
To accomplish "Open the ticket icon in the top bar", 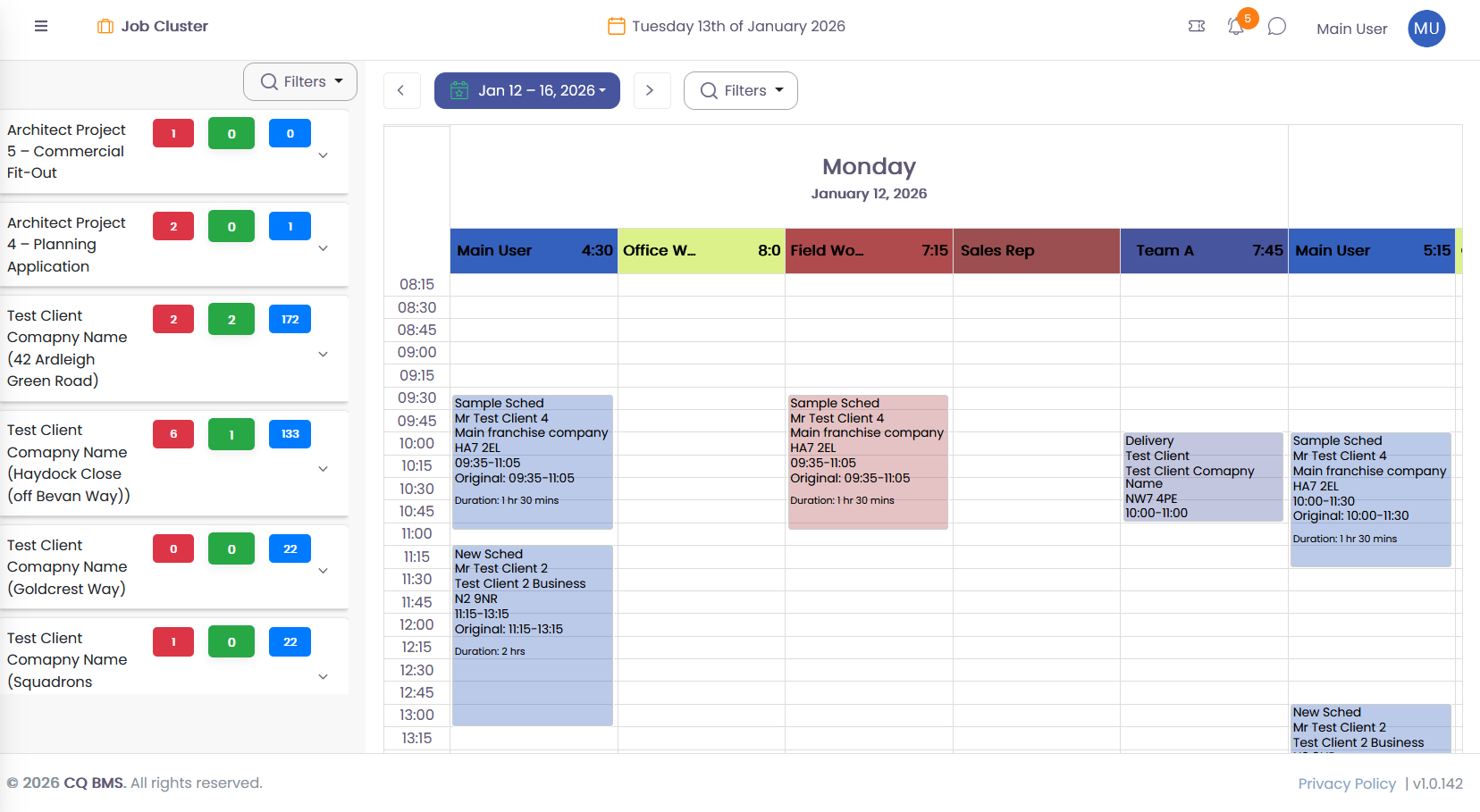I will [x=1197, y=26].
